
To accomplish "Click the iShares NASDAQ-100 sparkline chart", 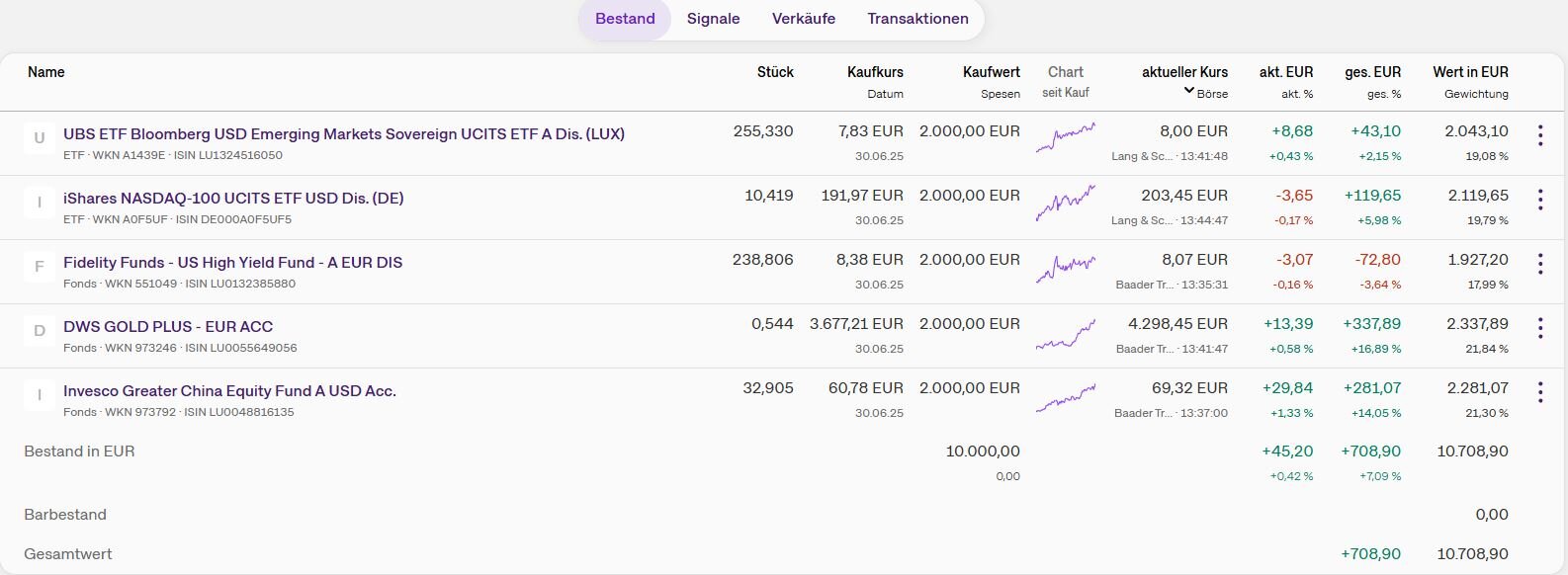I will click(x=1065, y=202).
